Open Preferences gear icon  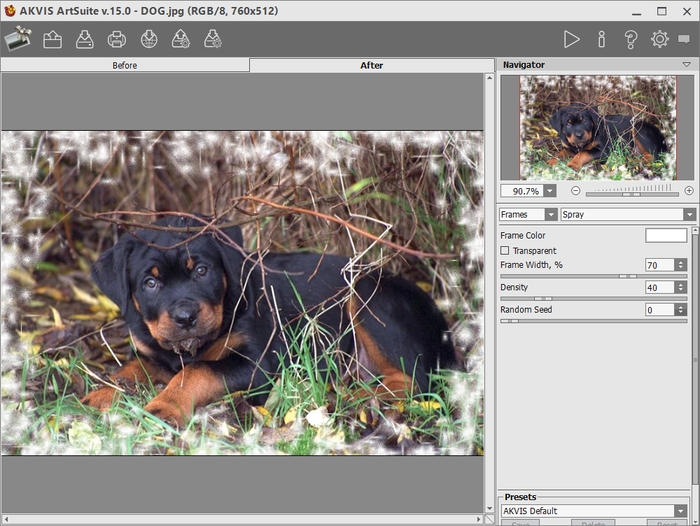[x=659, y=39]
